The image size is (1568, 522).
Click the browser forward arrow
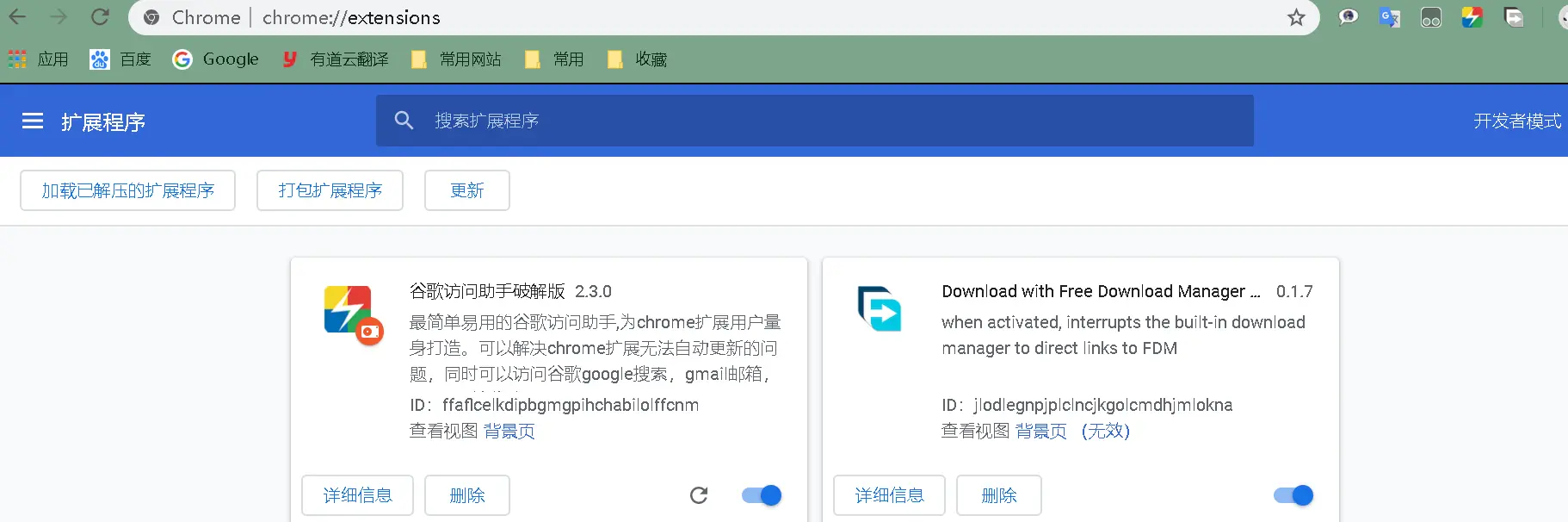(59, 17)
